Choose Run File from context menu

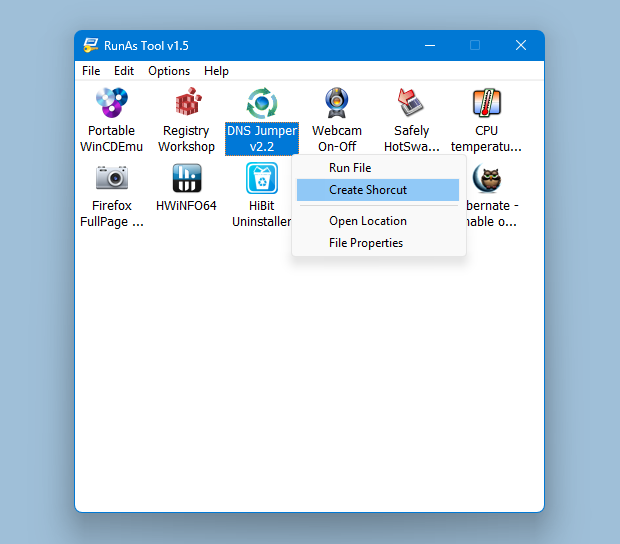coord(350,168)
